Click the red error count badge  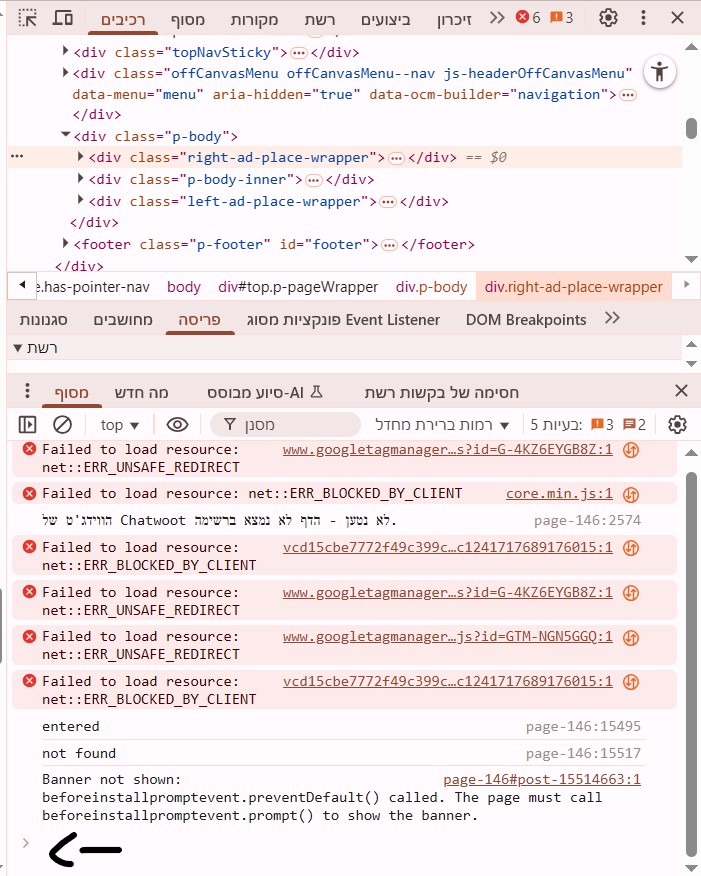(527, 18)
